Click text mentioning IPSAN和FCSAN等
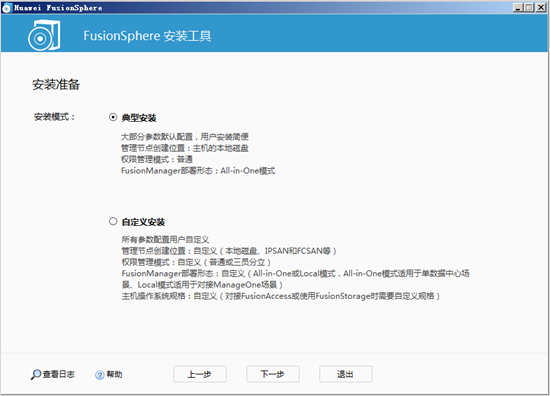Viewport: 550px width, 396px height. [x=229, y=251]
